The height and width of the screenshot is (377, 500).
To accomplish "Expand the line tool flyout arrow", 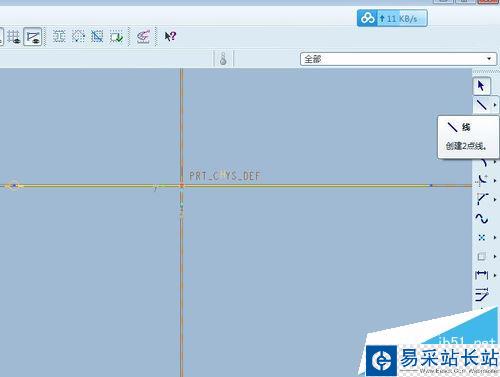I will tap(495, 105).
